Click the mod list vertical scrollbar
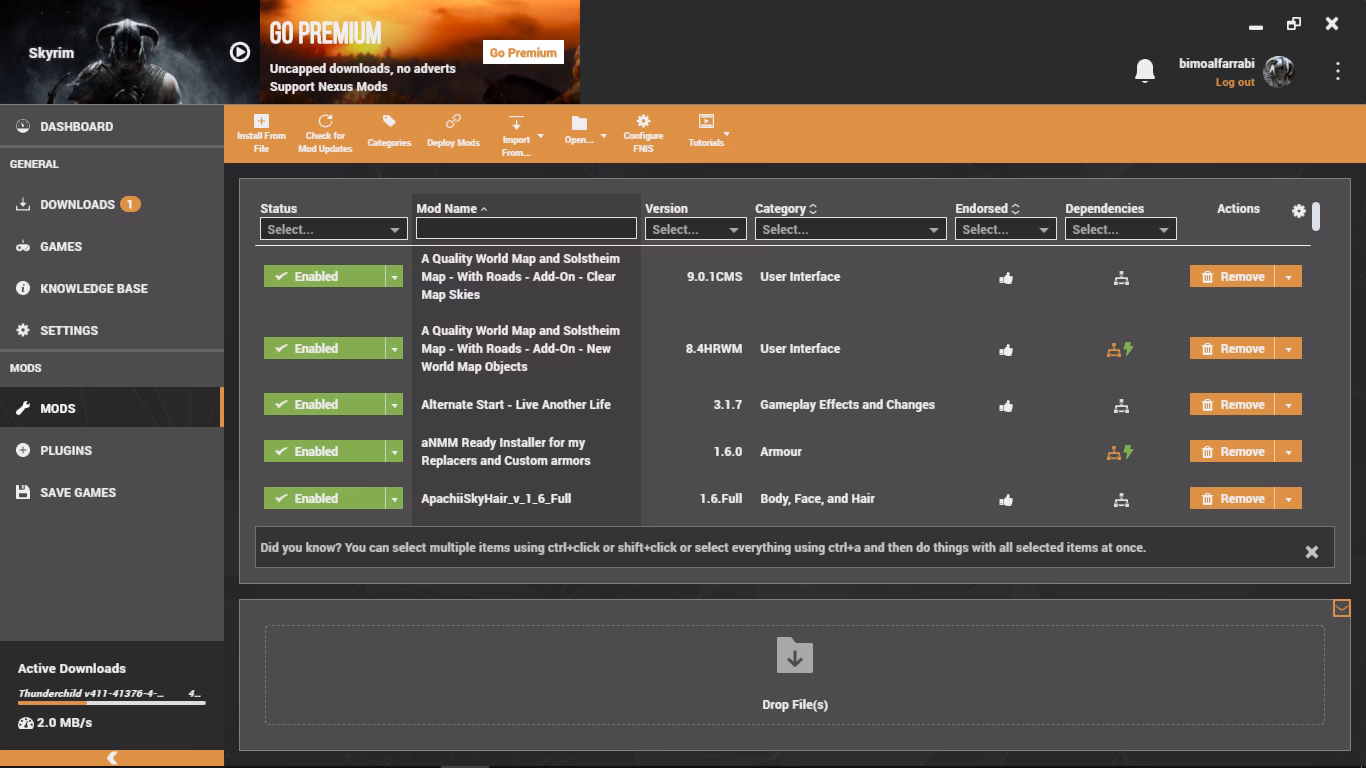This screenshot has height=768, width=1366. 1317,216
